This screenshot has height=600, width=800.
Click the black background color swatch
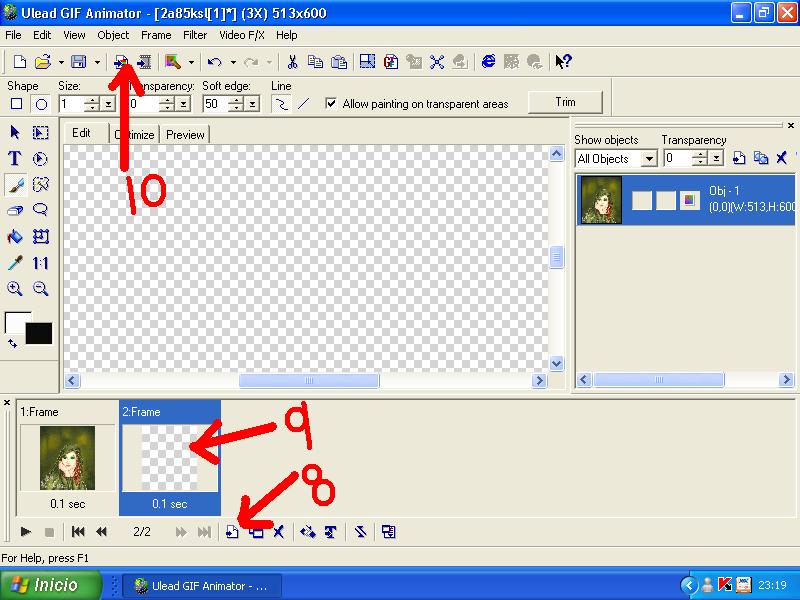click(39, 333)
